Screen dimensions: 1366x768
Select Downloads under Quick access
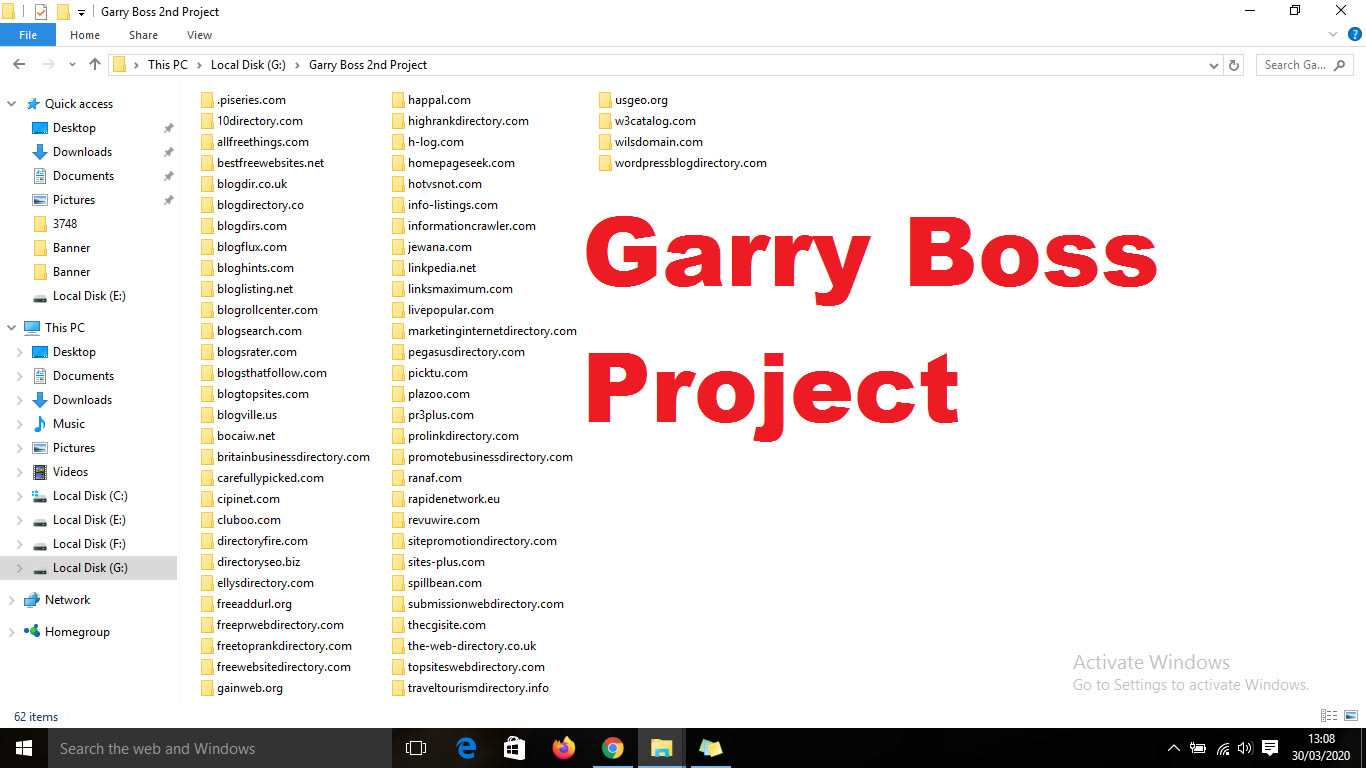82,152
